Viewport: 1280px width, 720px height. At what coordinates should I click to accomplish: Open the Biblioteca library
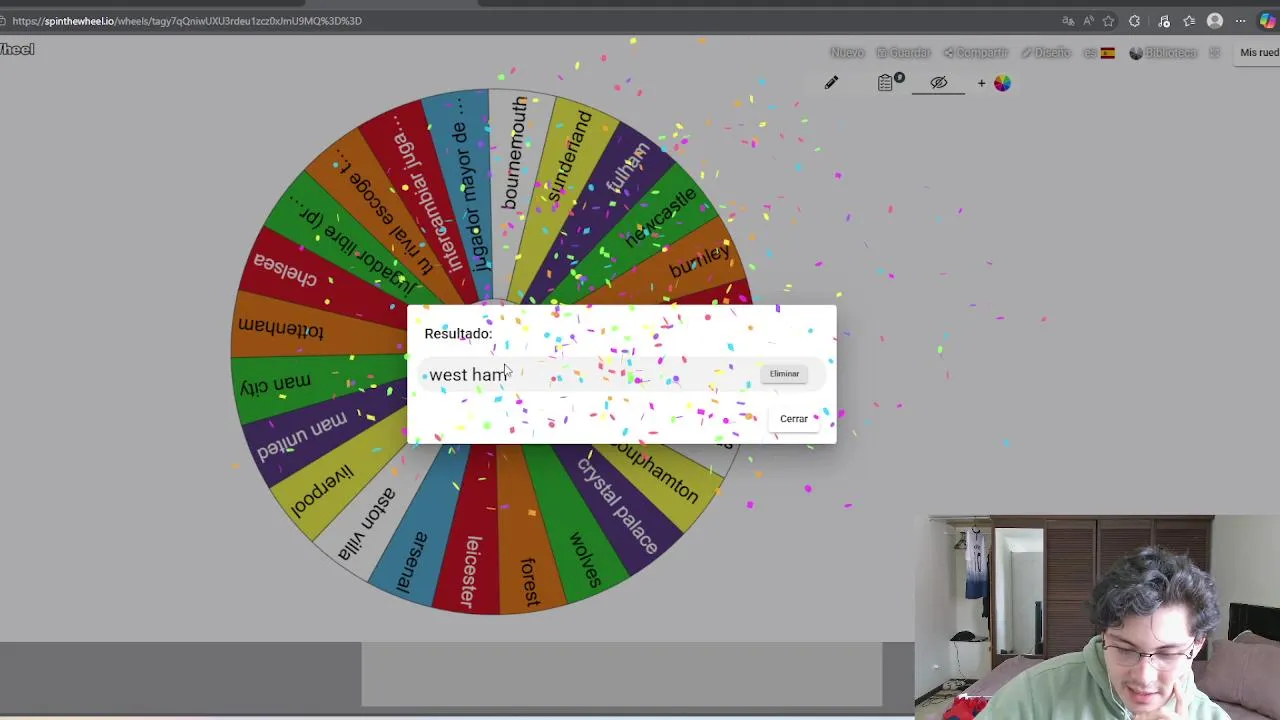pyautogui.click(x=1163, y=52)
